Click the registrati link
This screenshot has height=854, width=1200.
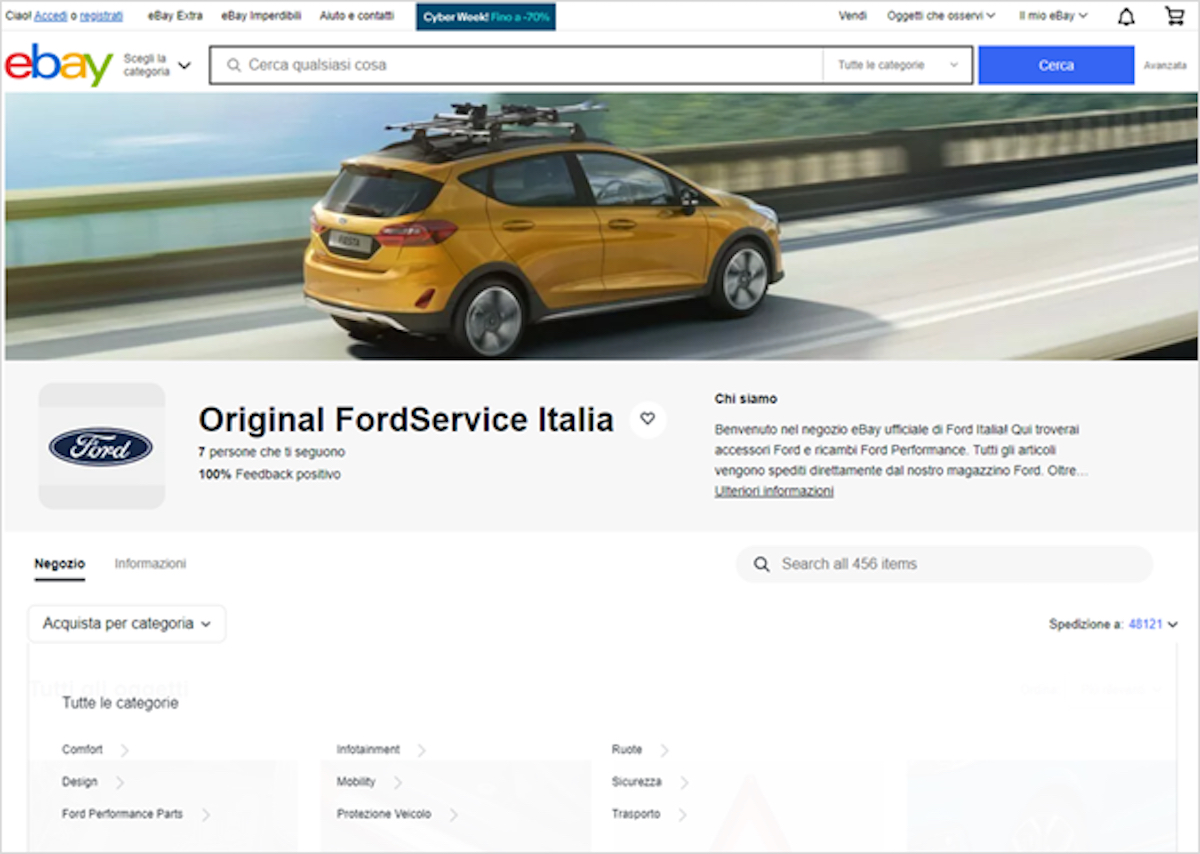coord(102,16)
